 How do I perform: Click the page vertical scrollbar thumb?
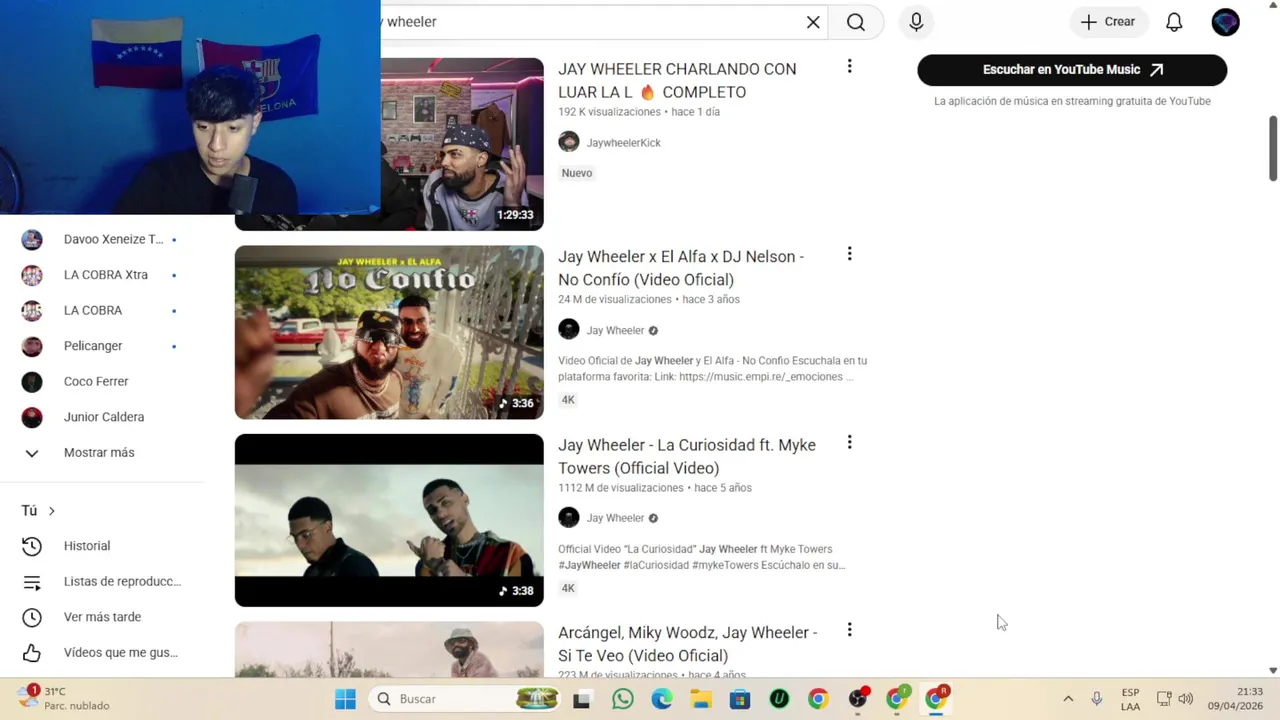[1273, 148]
